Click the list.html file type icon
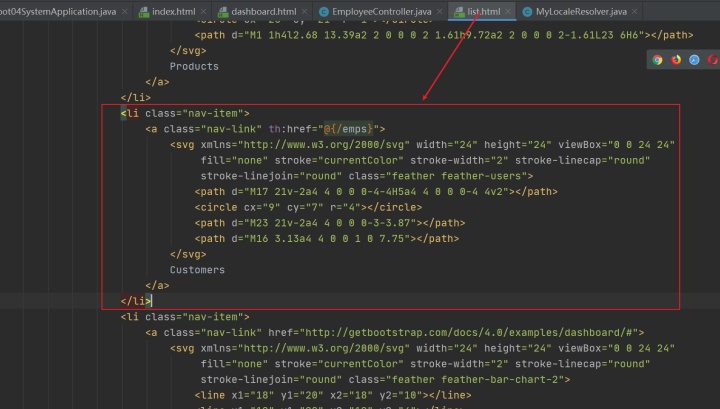This screenshot has height=409, width=720. click(x=459, y=12)
